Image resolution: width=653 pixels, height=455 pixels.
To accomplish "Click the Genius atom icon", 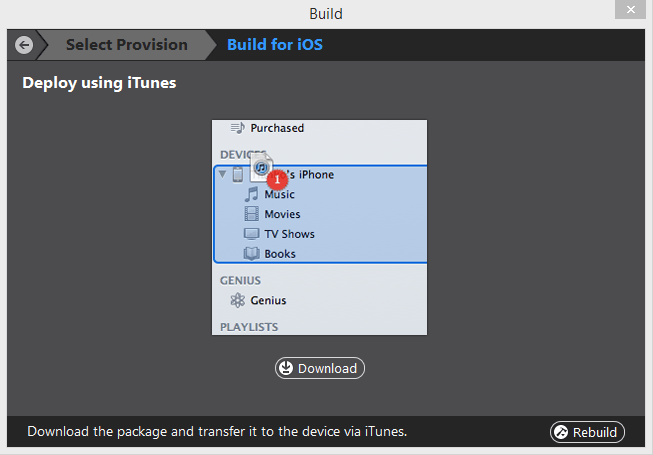I will click(x=238, y=300).
